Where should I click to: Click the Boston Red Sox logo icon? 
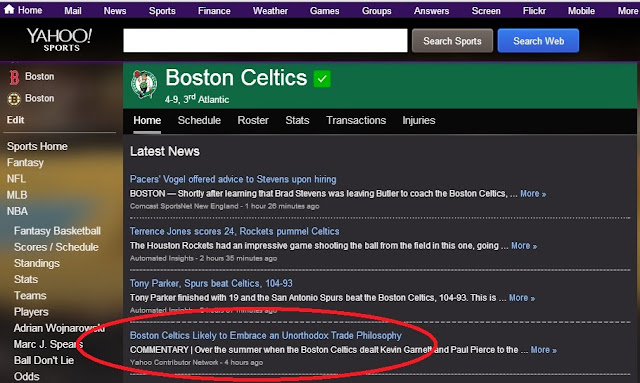pyautogui.click(x=14, y=77)
